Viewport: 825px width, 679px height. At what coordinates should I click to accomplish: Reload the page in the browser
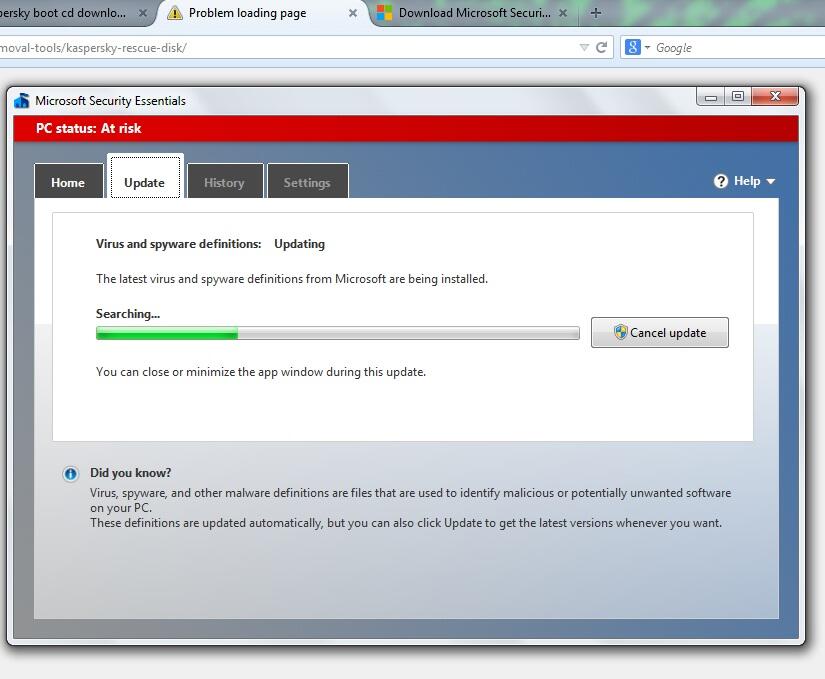click(601, 48)
